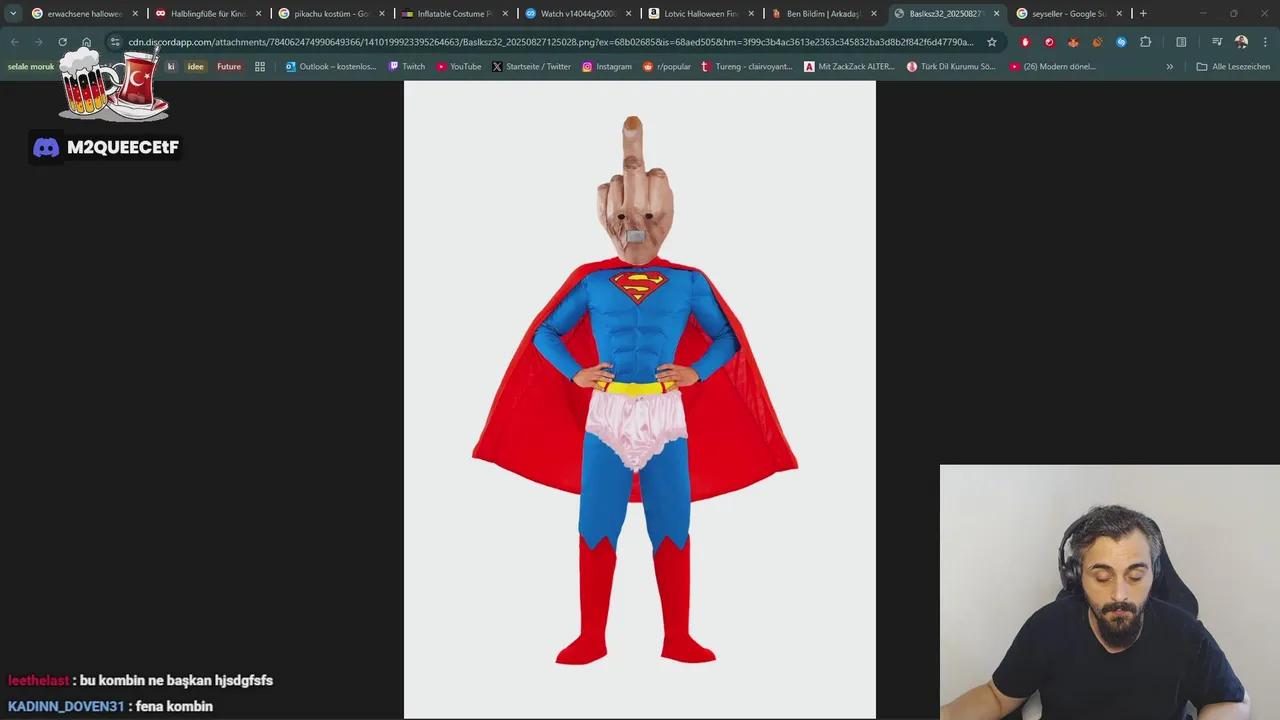Open '(26) Modern dönel' YouTube bookmark

(1053, 67)
